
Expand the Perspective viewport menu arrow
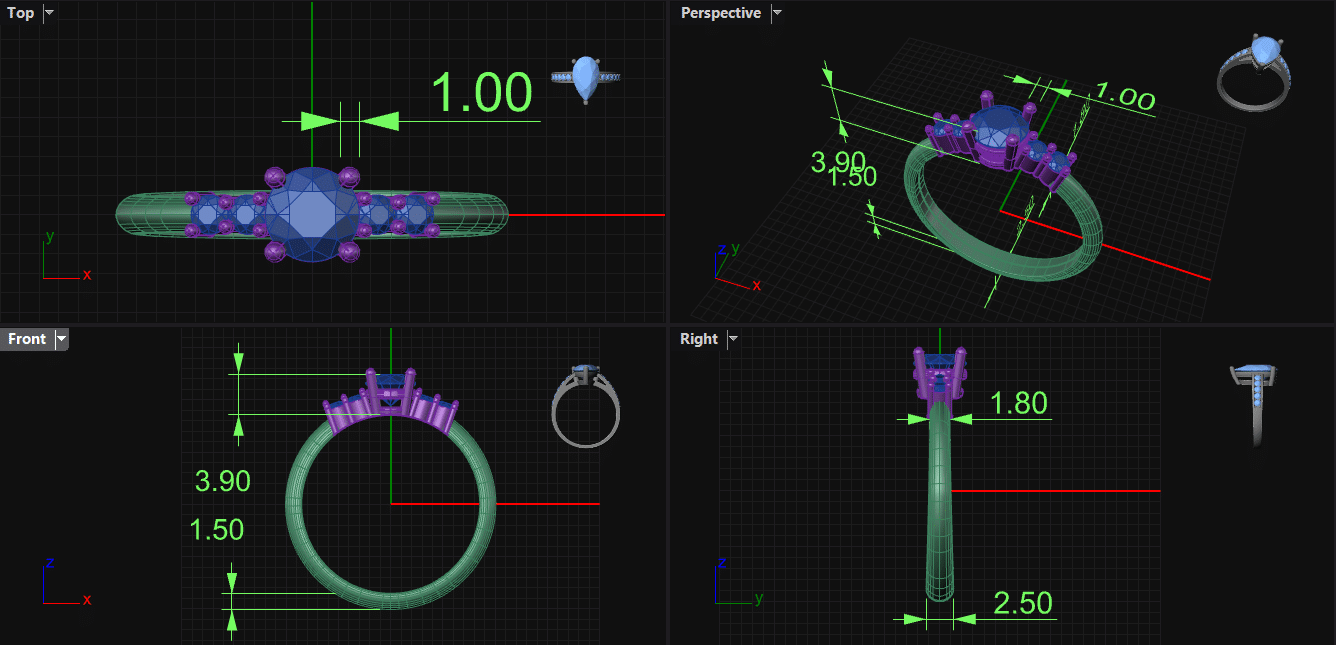(x=777, y=13)
